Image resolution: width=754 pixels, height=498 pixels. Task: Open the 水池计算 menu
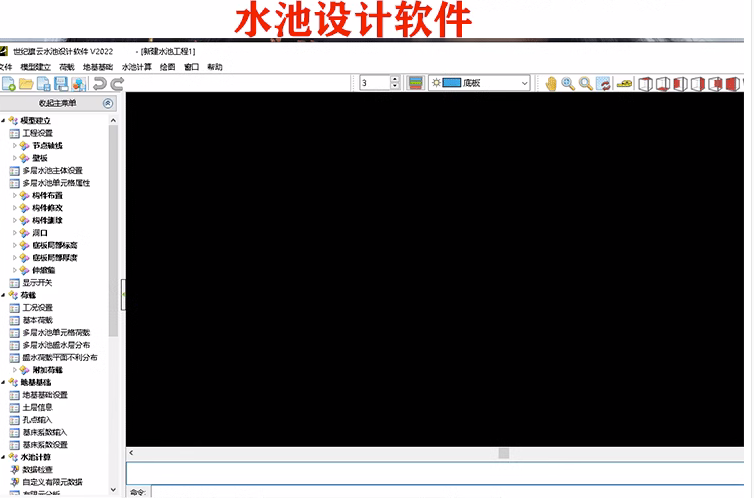coord(136,66)
